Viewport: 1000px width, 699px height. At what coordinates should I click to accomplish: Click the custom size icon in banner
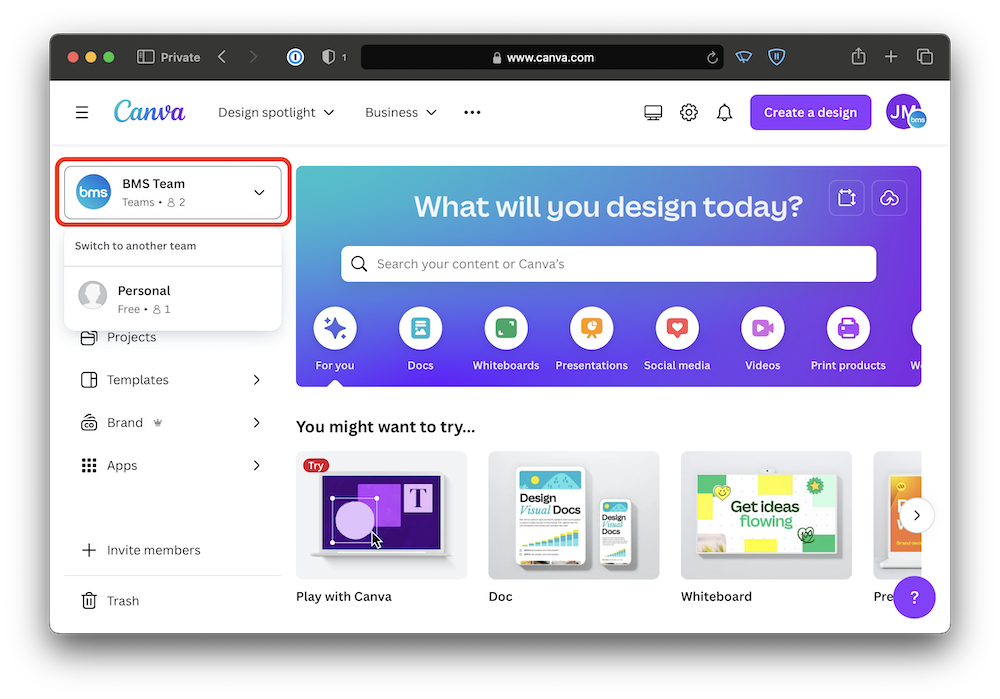coord(847,198)
